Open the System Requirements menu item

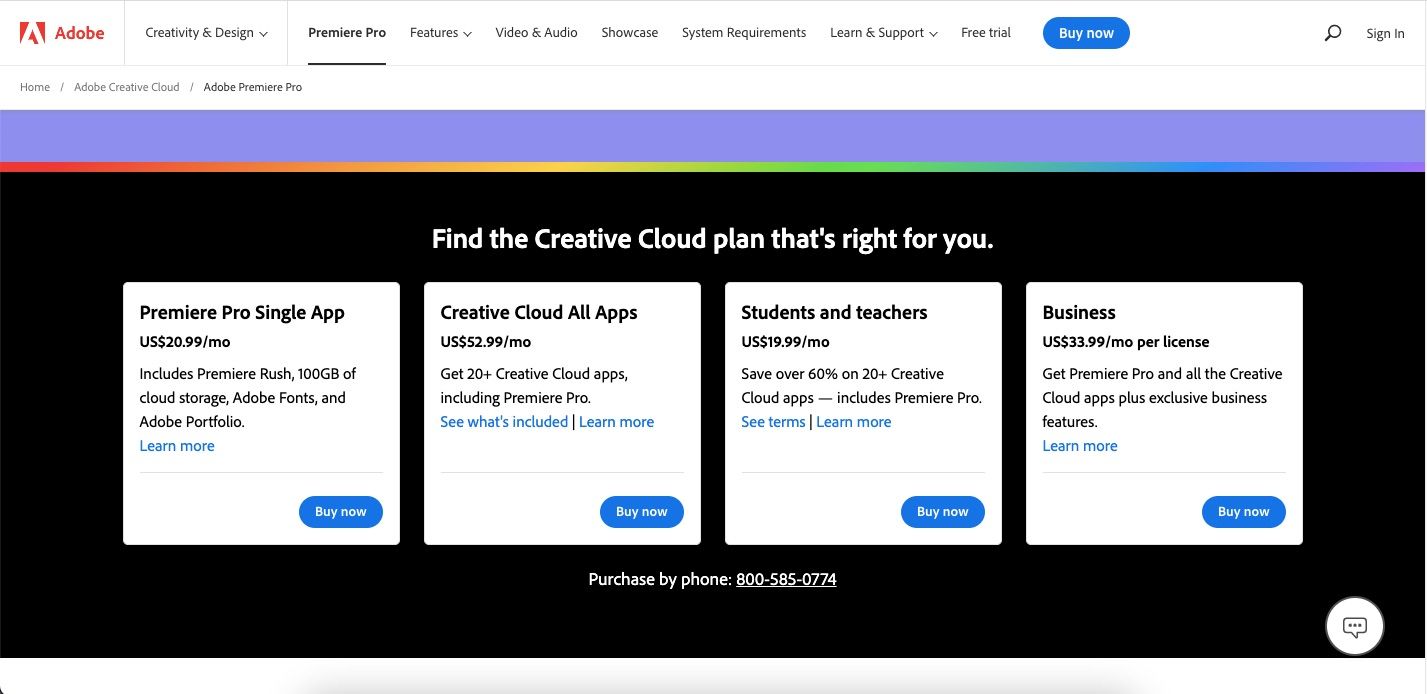click(744, 33)
